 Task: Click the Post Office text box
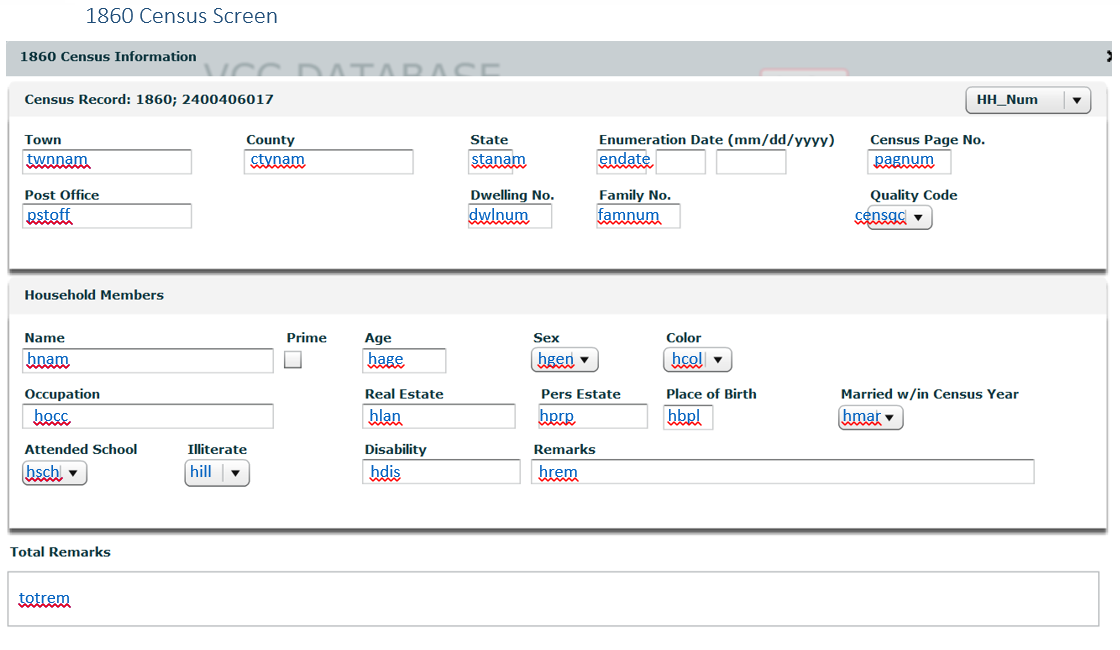click(x=107, y=216)
